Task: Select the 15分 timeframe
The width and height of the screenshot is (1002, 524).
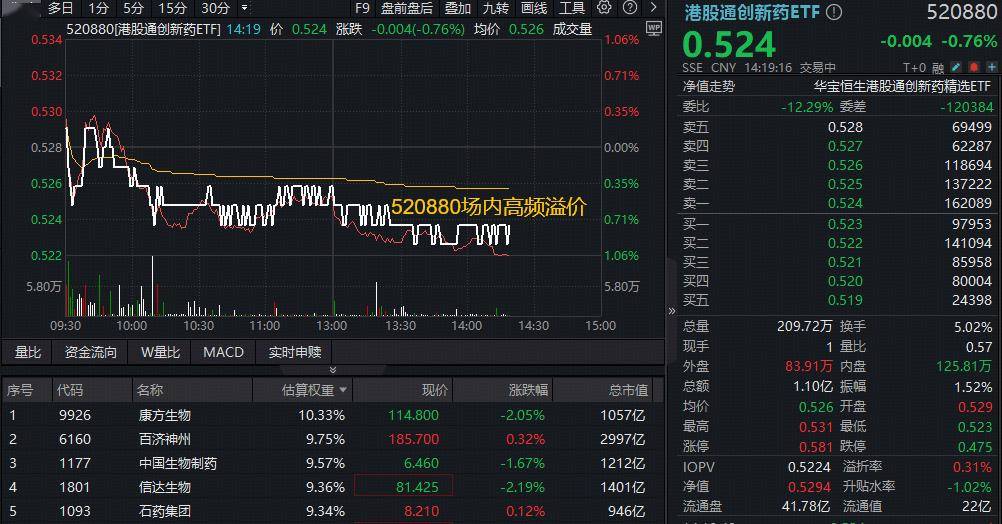Action: pos(172,8)
